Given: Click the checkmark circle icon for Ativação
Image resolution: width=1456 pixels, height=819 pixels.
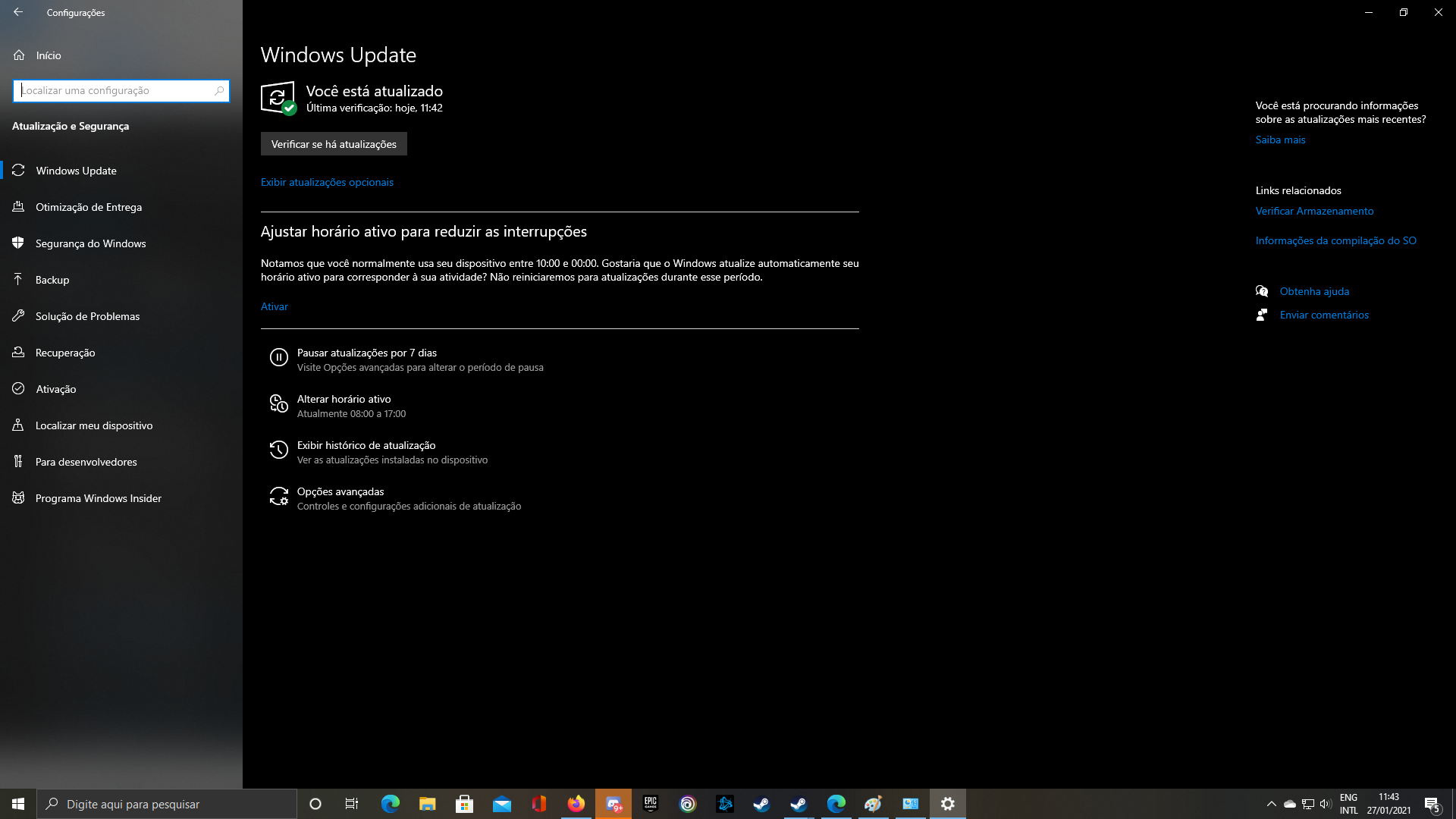Looking at the screenshot, I should pos(19,389).
